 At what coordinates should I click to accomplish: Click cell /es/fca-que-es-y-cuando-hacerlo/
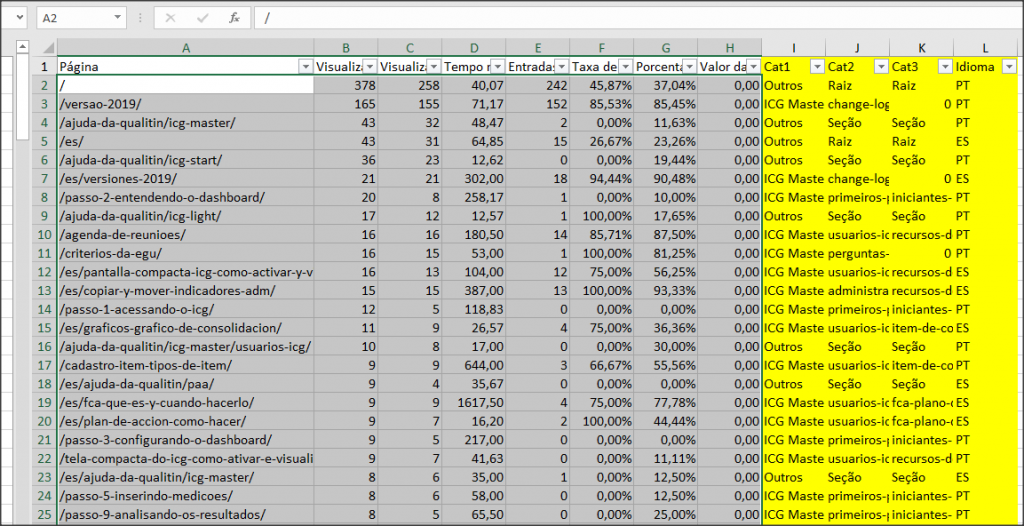pos(185,402)
